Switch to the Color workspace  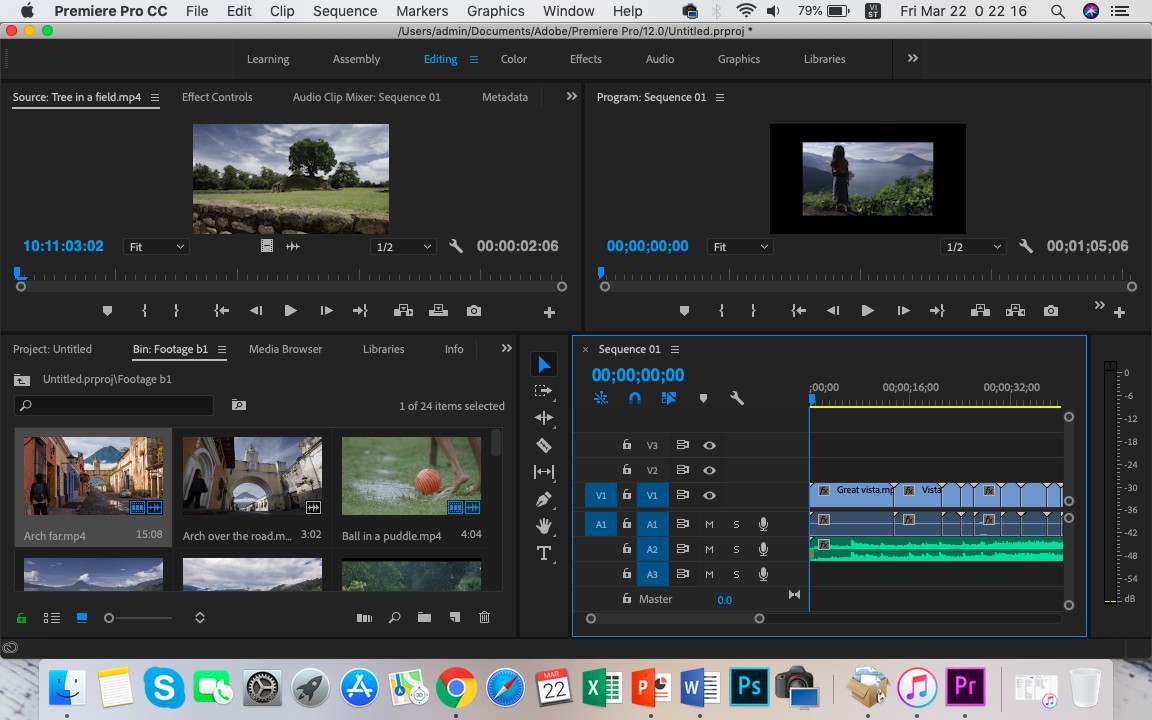click(x=514, y=59)
